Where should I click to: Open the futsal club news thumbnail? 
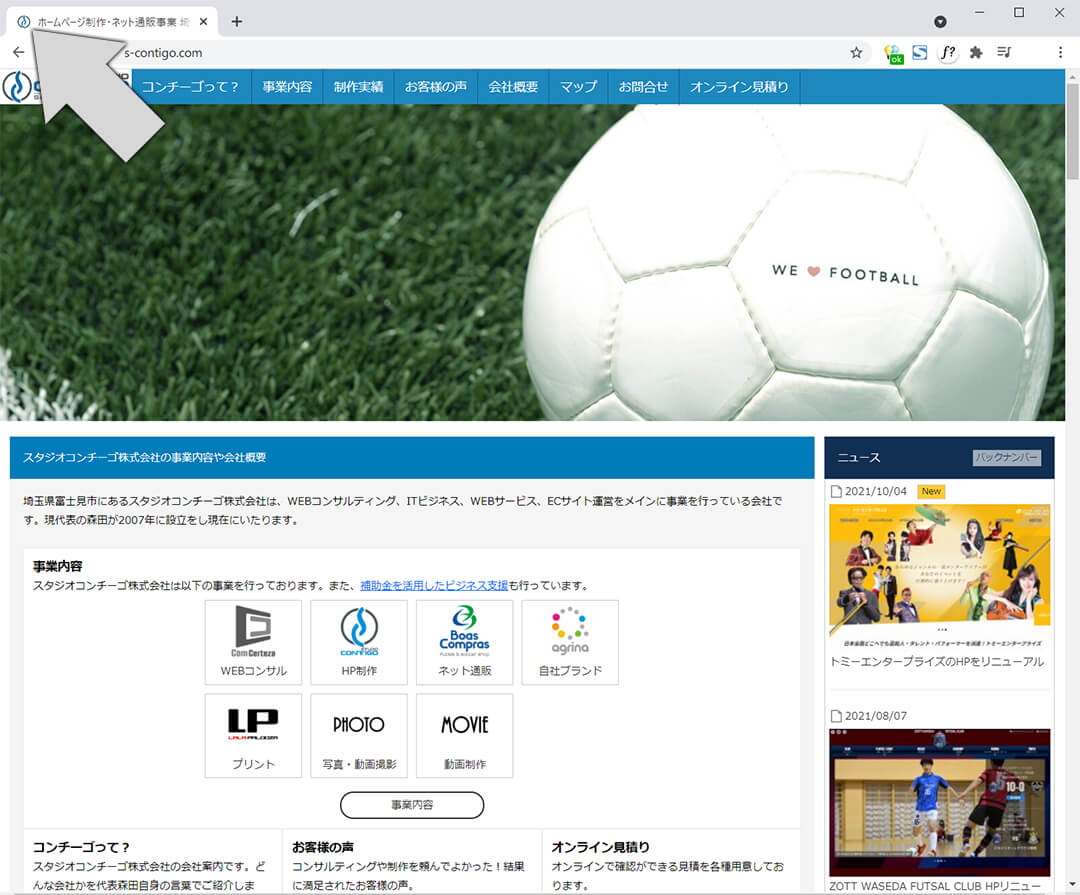pyautogui.click(x=939, y=802)
